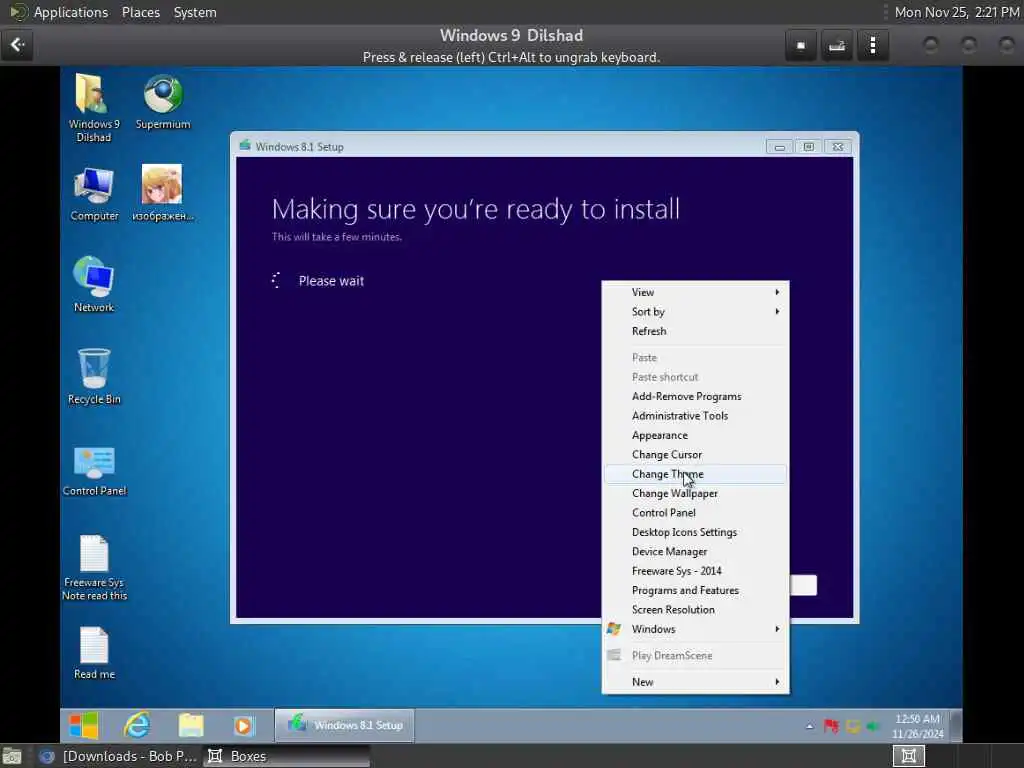Select Change Wallpaper menu entry
The height and width of the screenshot is (768, 1024).
[x=696, y=494]
